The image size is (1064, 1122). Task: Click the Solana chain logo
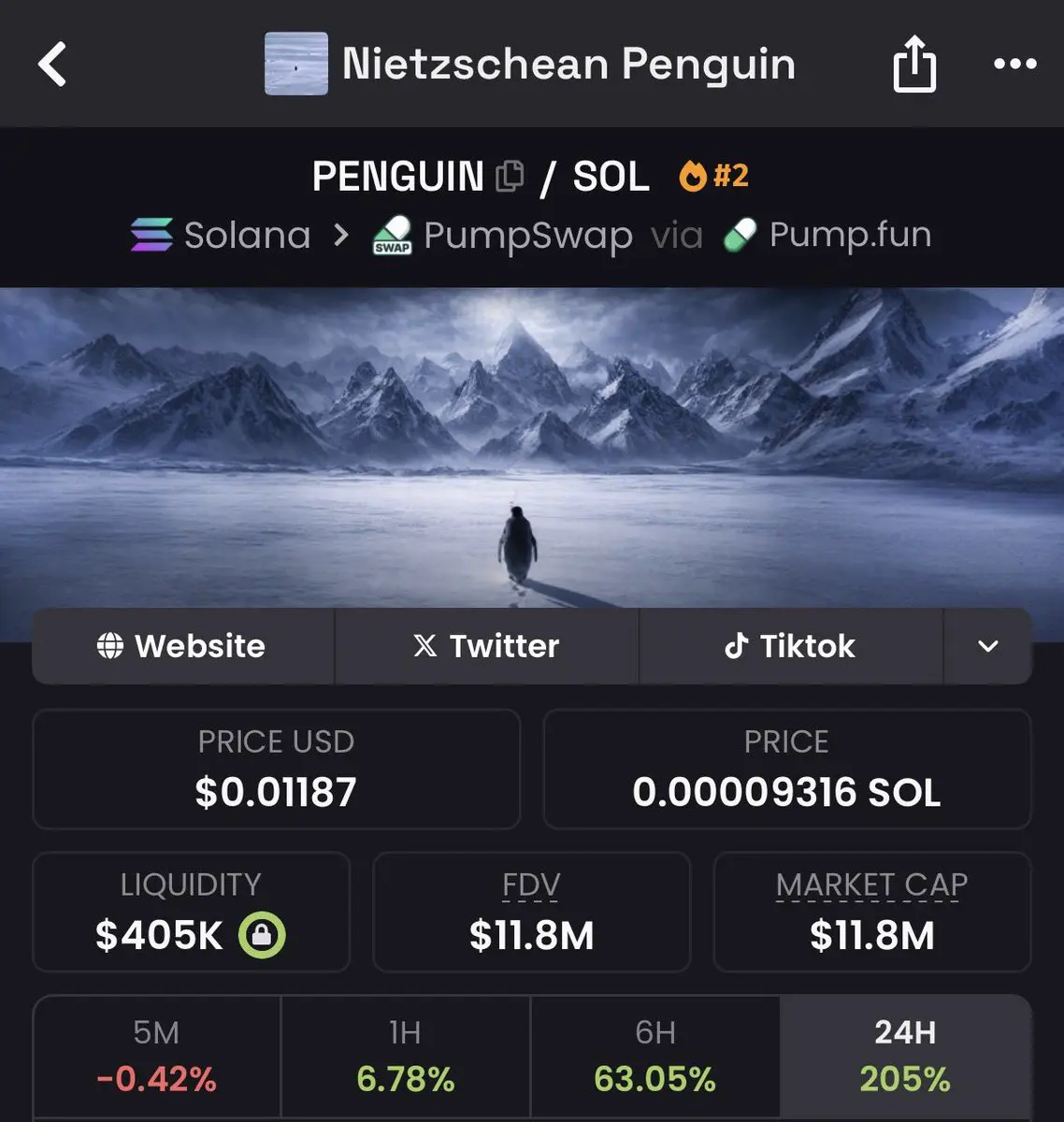coord(151,235)
